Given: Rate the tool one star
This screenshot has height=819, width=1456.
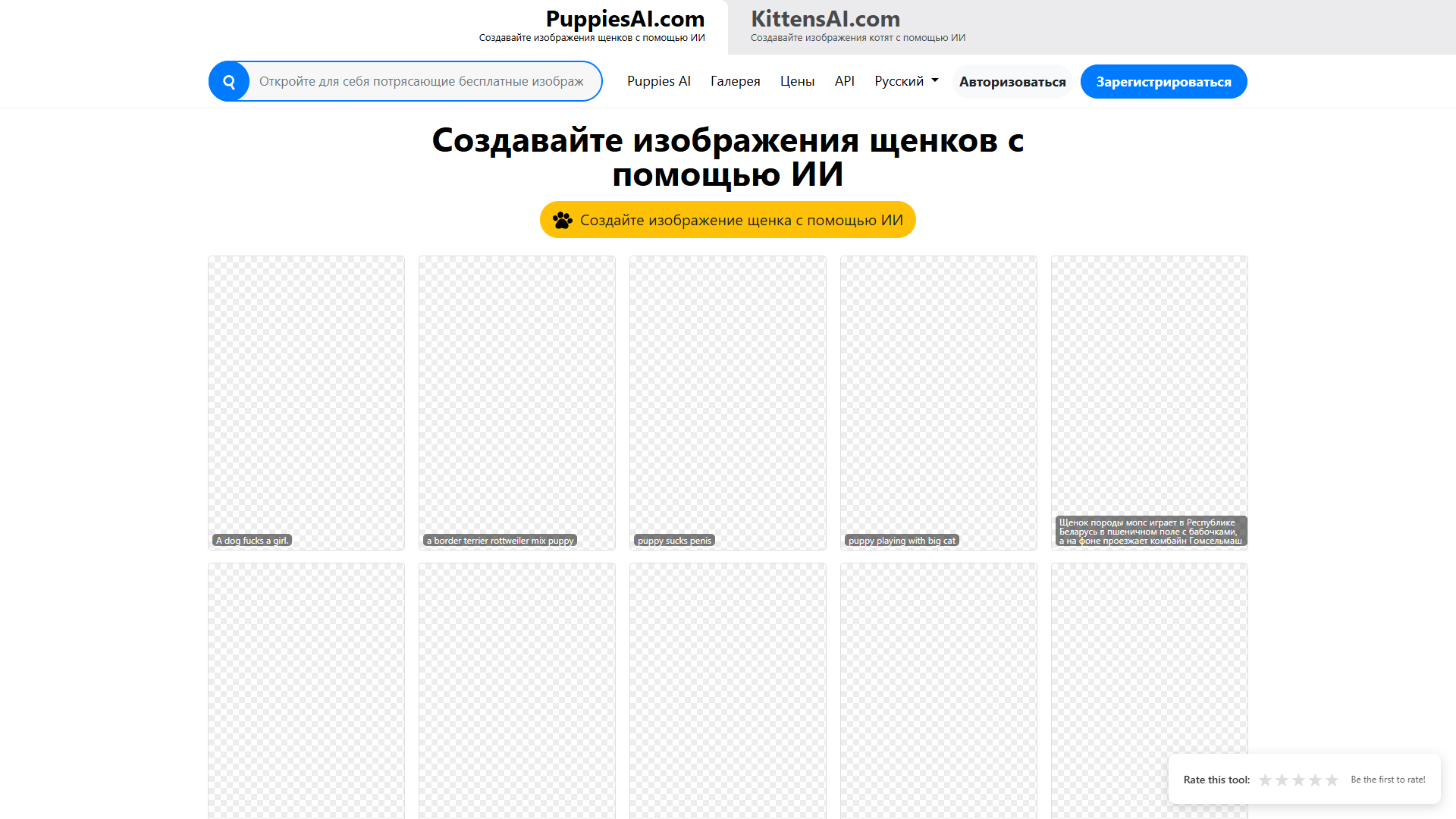Looking at the screenshot, I should [x=1265, y=780].
